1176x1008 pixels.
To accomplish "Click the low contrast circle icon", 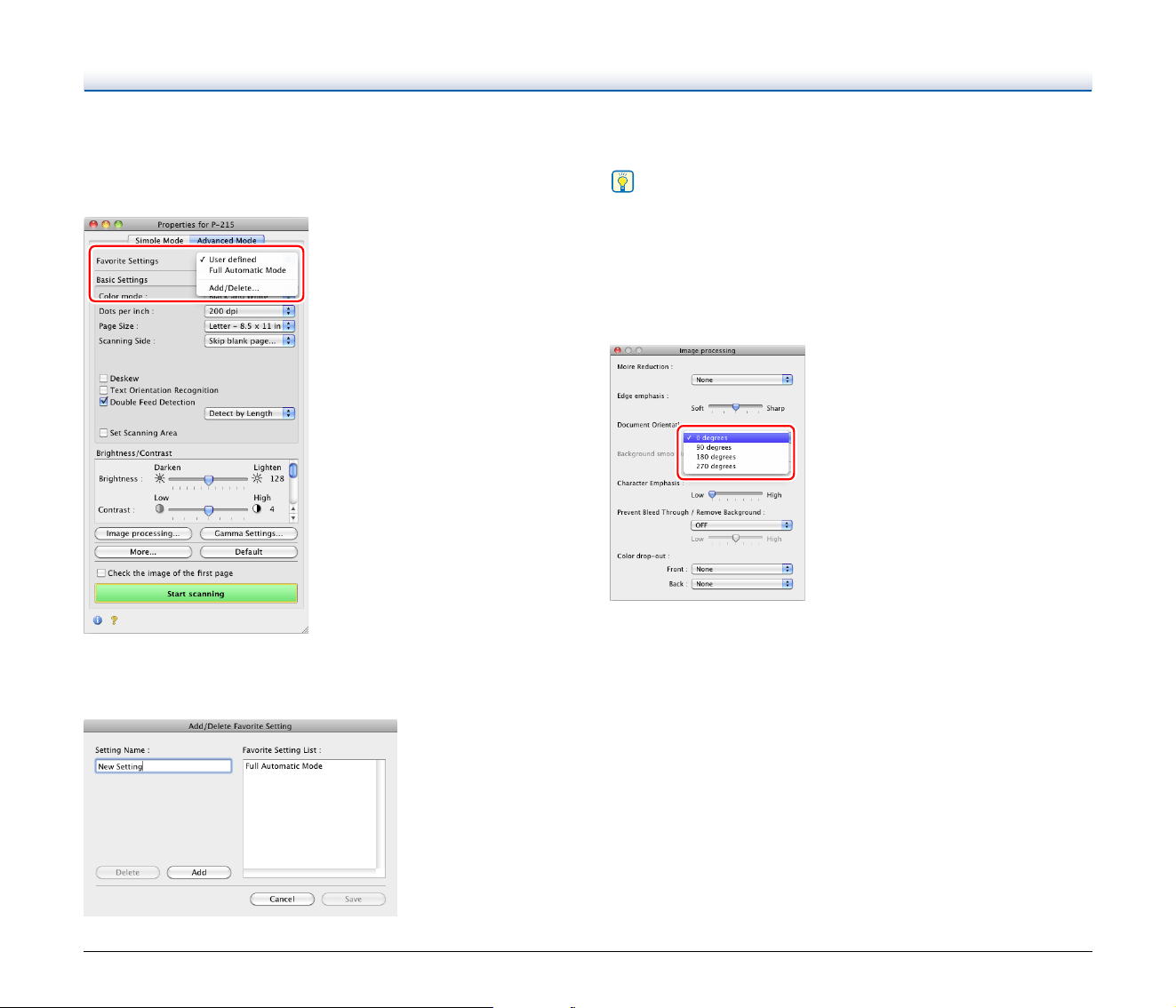I will pos(160,509).
